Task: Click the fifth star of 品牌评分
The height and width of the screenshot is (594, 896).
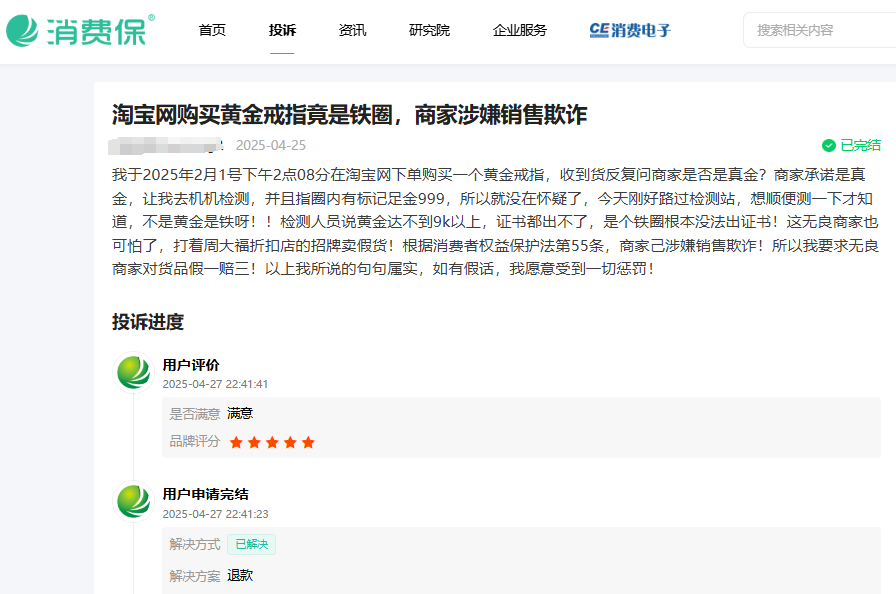Action: (308, 442)
